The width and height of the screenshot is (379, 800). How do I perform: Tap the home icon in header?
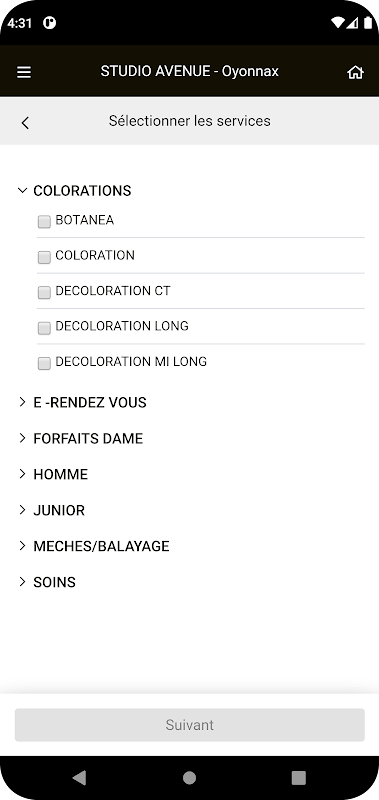click(355, 72)
